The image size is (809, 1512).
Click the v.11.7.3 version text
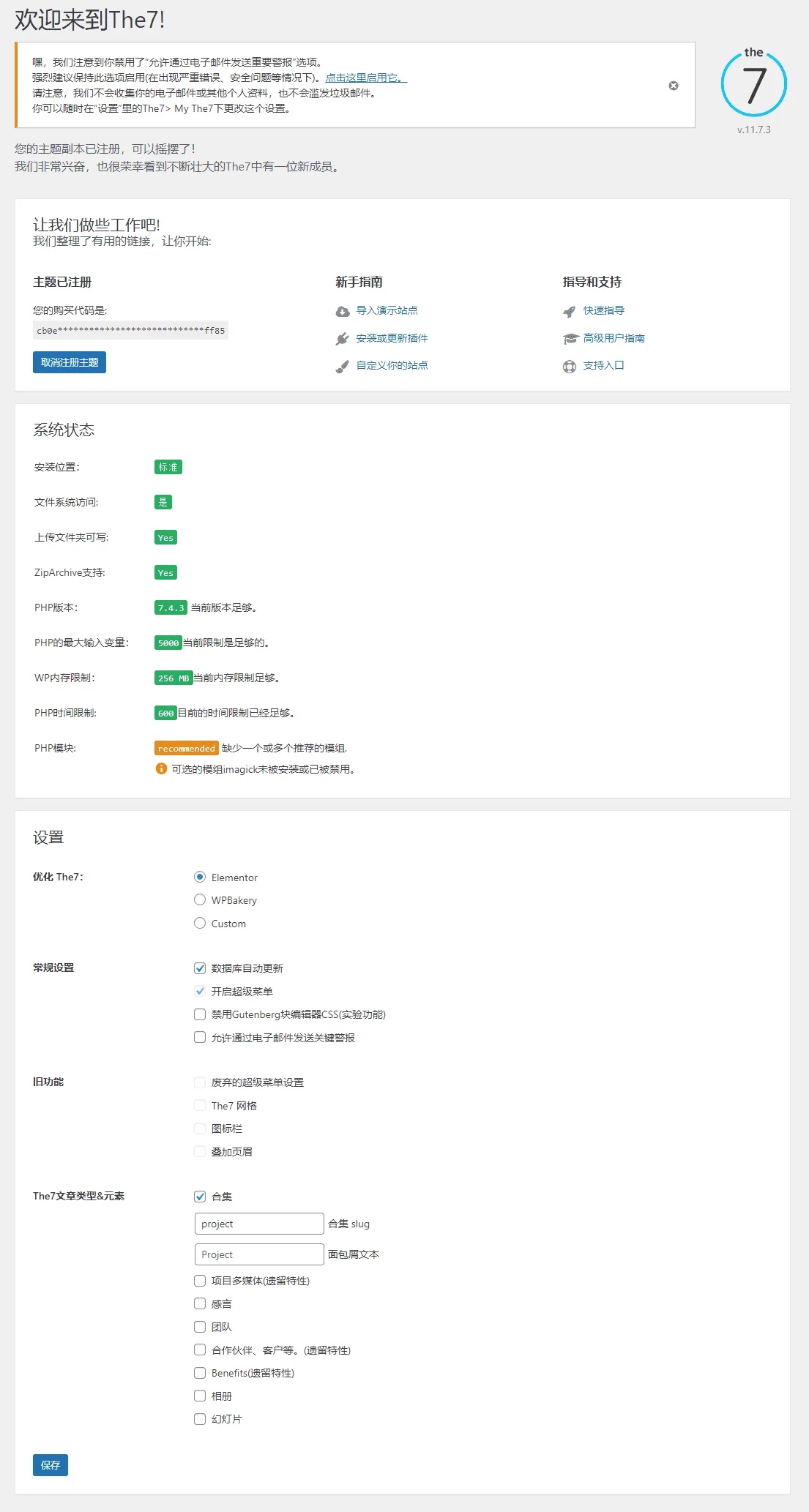754,130
